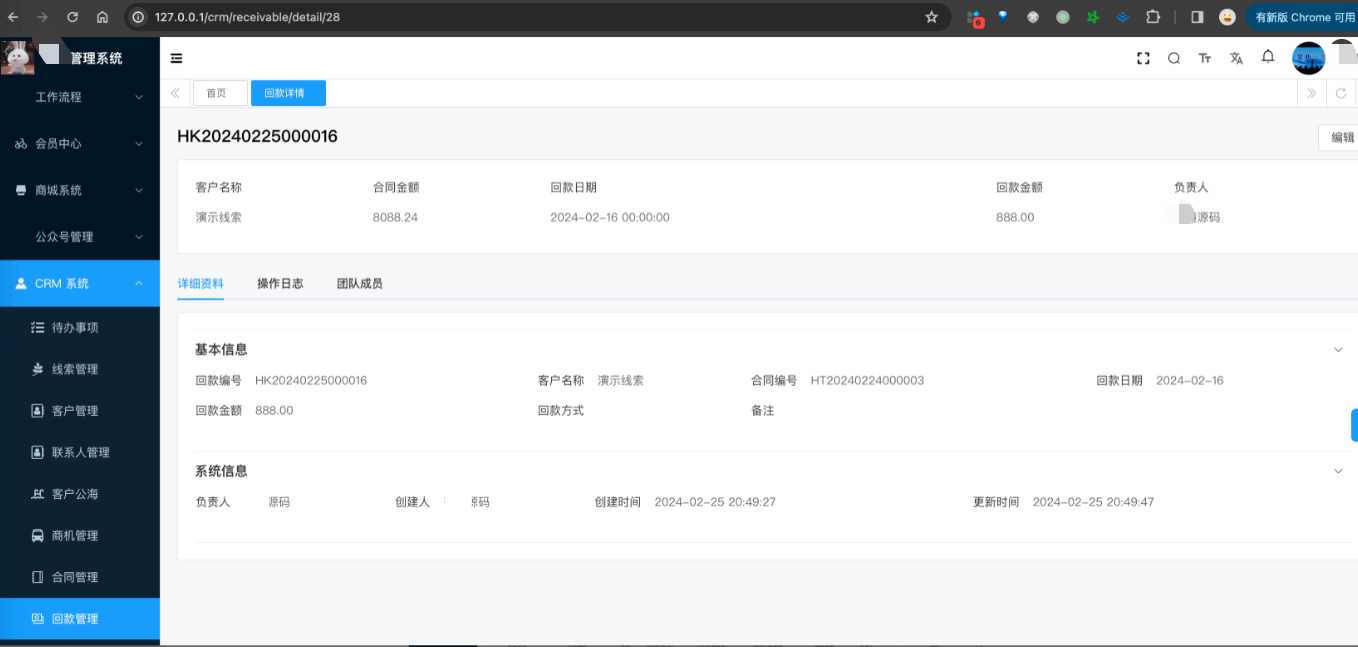Click the hamburger menu collapse icon
This screenshot has width=1358, height=647.
[177, 58]
